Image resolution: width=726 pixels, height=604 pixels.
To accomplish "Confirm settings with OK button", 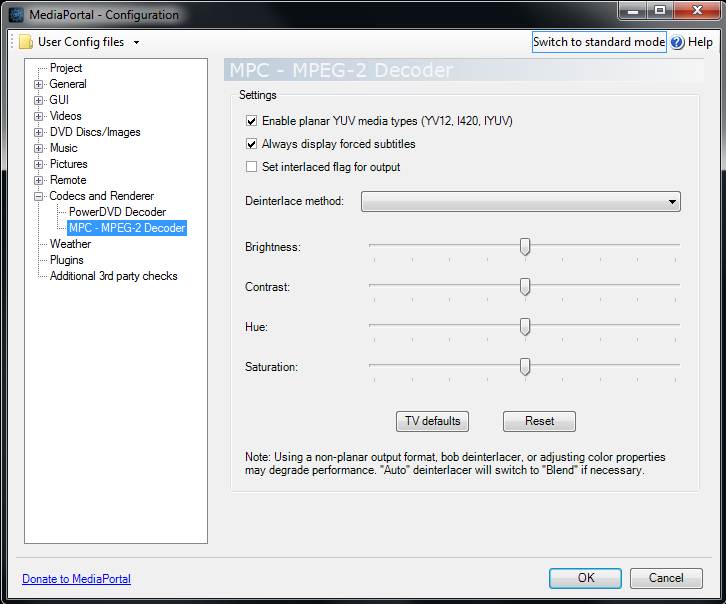I will (x=585, y=578).
